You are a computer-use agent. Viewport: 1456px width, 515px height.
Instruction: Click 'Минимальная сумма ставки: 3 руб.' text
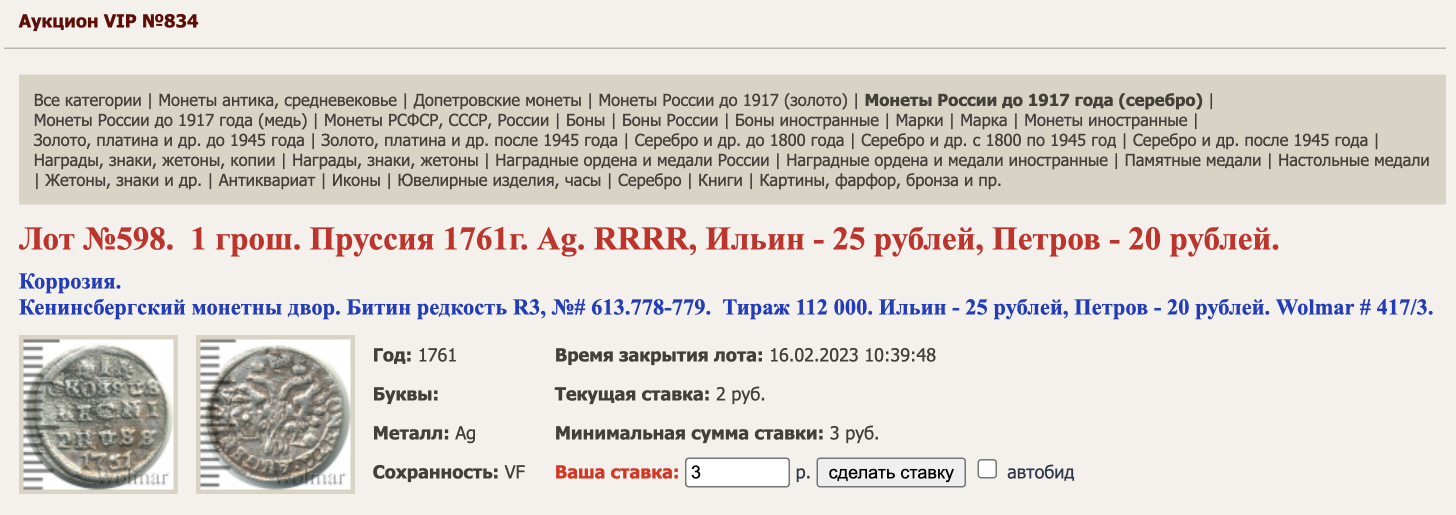click(717, 434)
